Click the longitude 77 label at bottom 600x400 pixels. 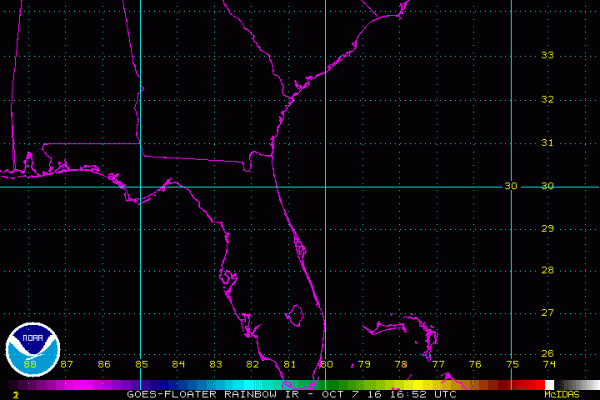[438, 364]
